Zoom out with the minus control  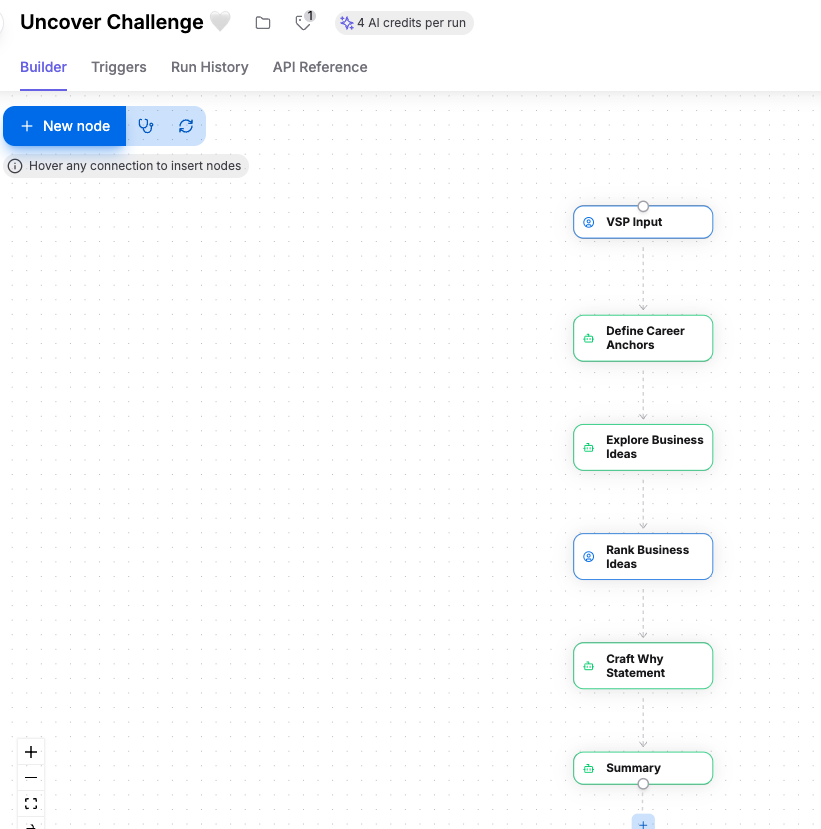pos(31,777)
